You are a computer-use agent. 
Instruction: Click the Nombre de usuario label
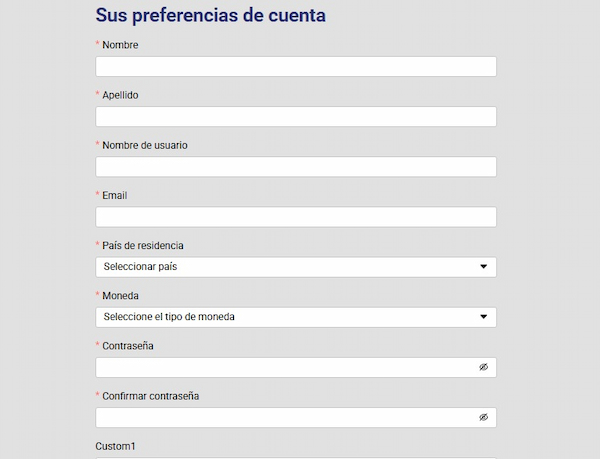(144, 145)
